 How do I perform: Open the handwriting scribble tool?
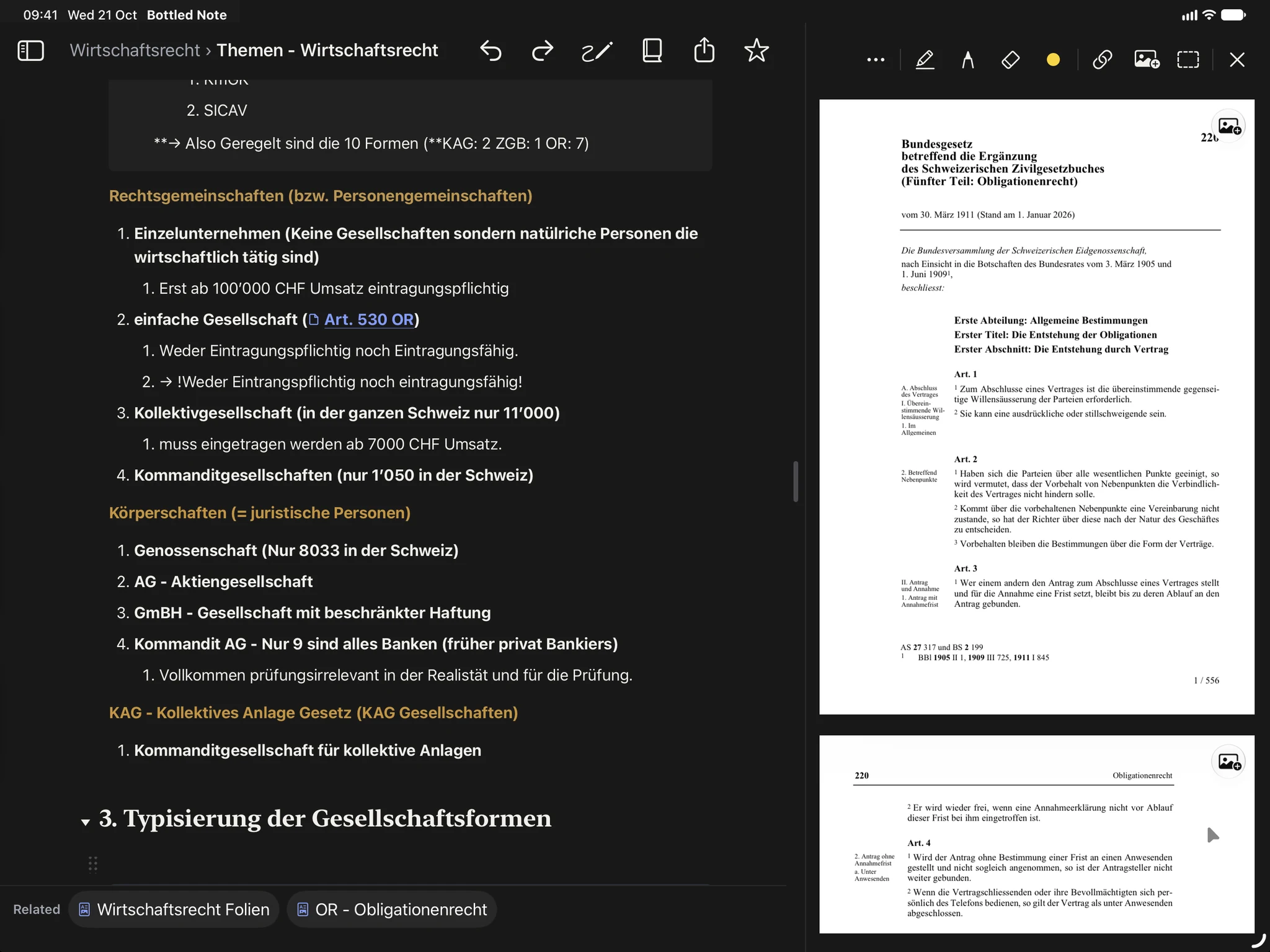[597, 51]
